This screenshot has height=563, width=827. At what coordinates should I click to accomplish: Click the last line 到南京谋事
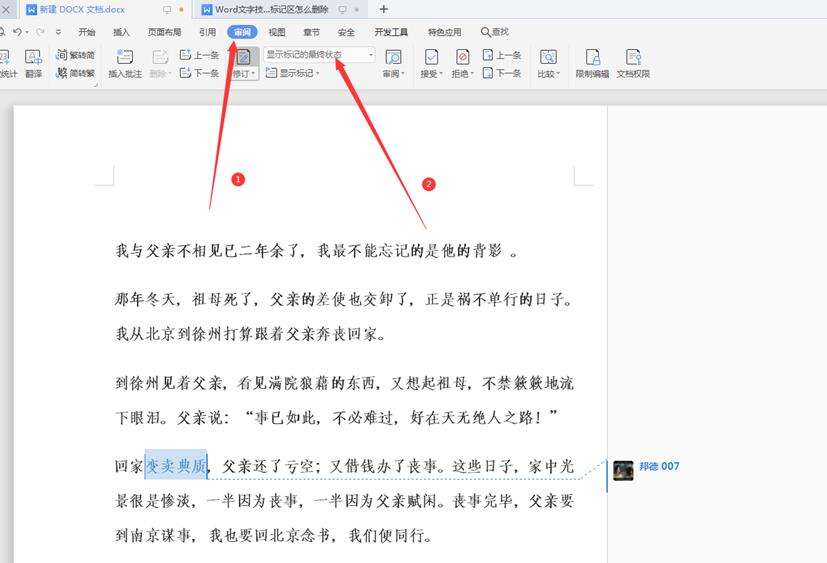[273, 535]
